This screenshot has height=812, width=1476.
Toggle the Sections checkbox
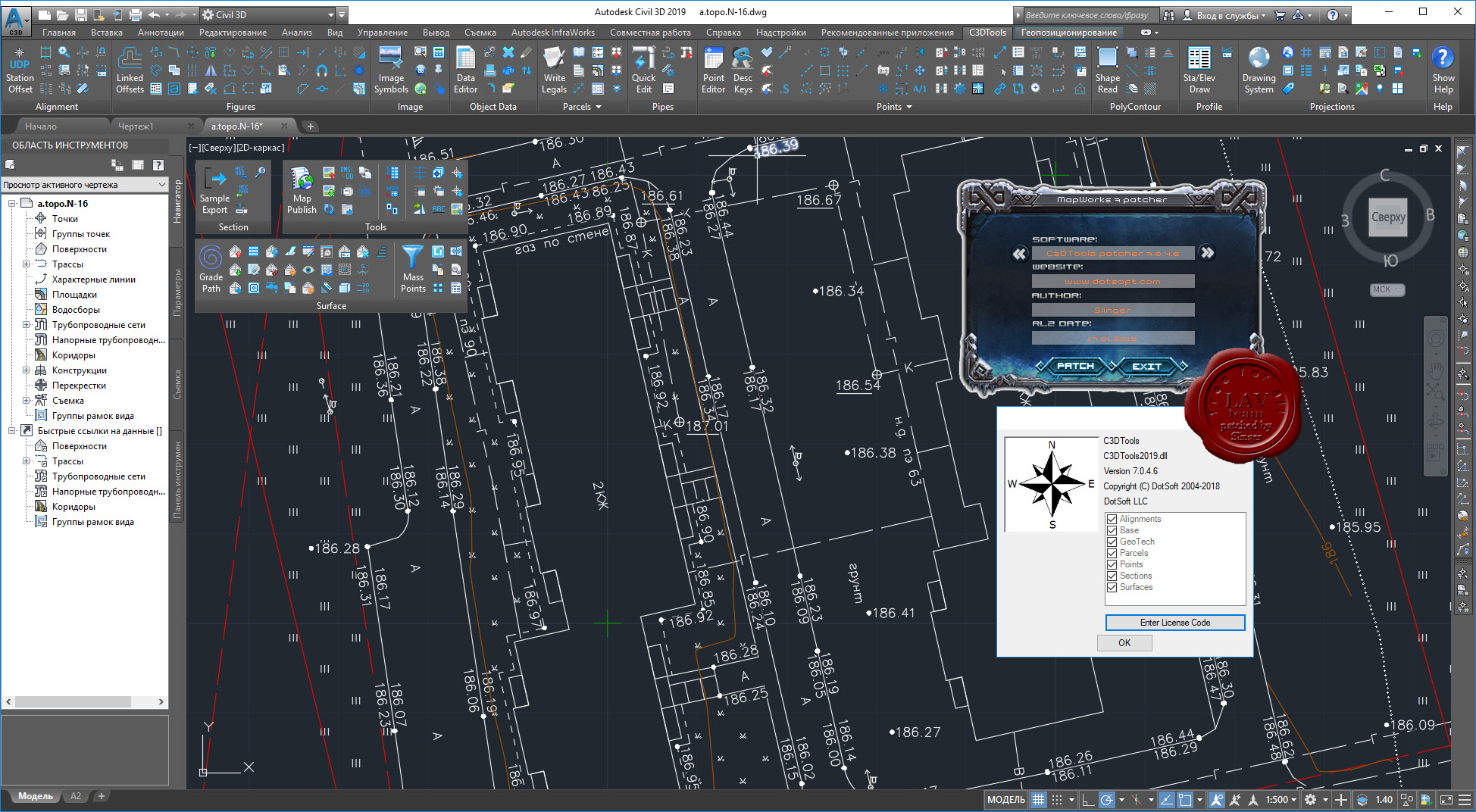1112,576
